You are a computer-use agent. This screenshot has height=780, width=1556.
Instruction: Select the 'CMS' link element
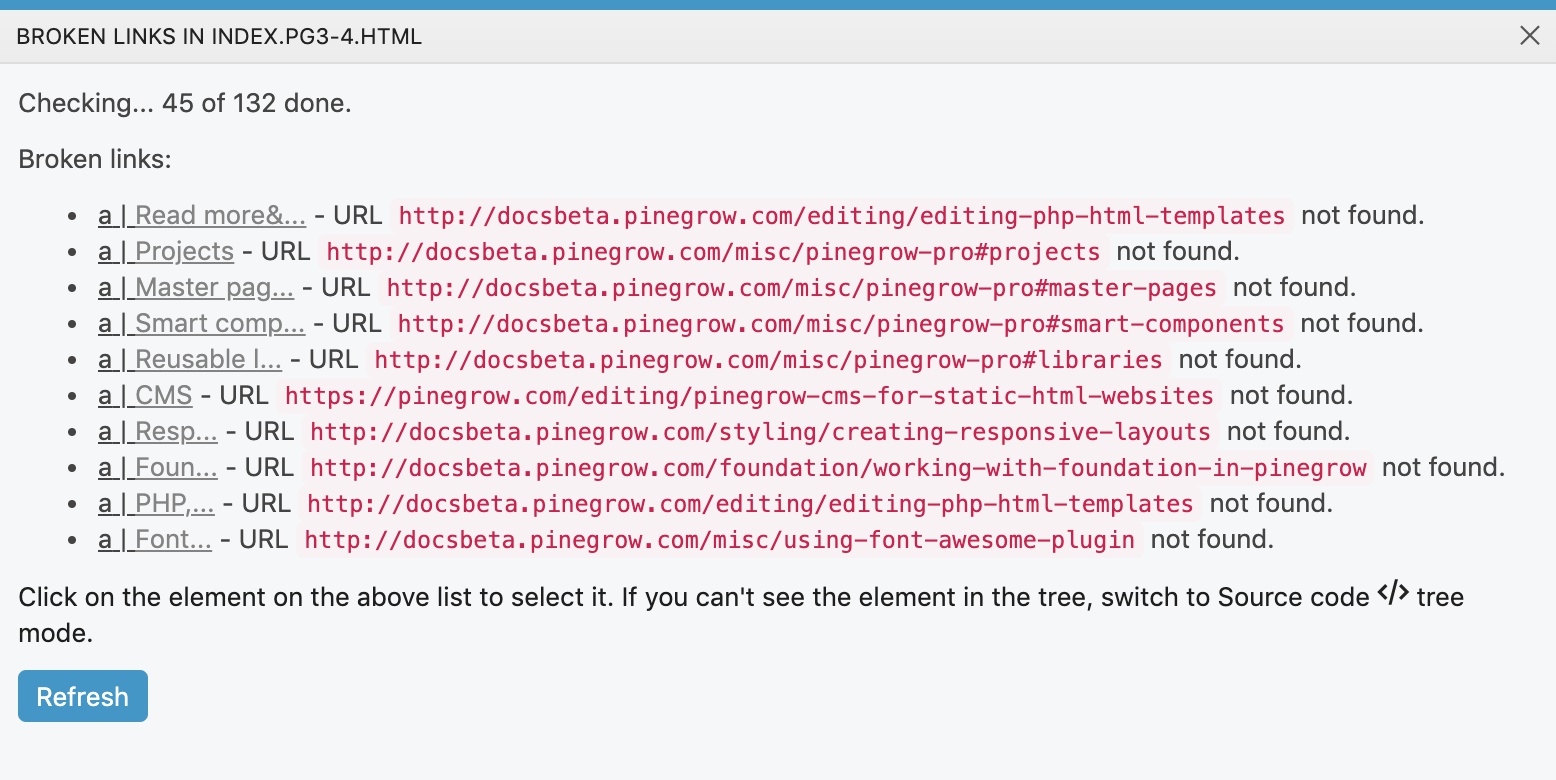[145, 395]
